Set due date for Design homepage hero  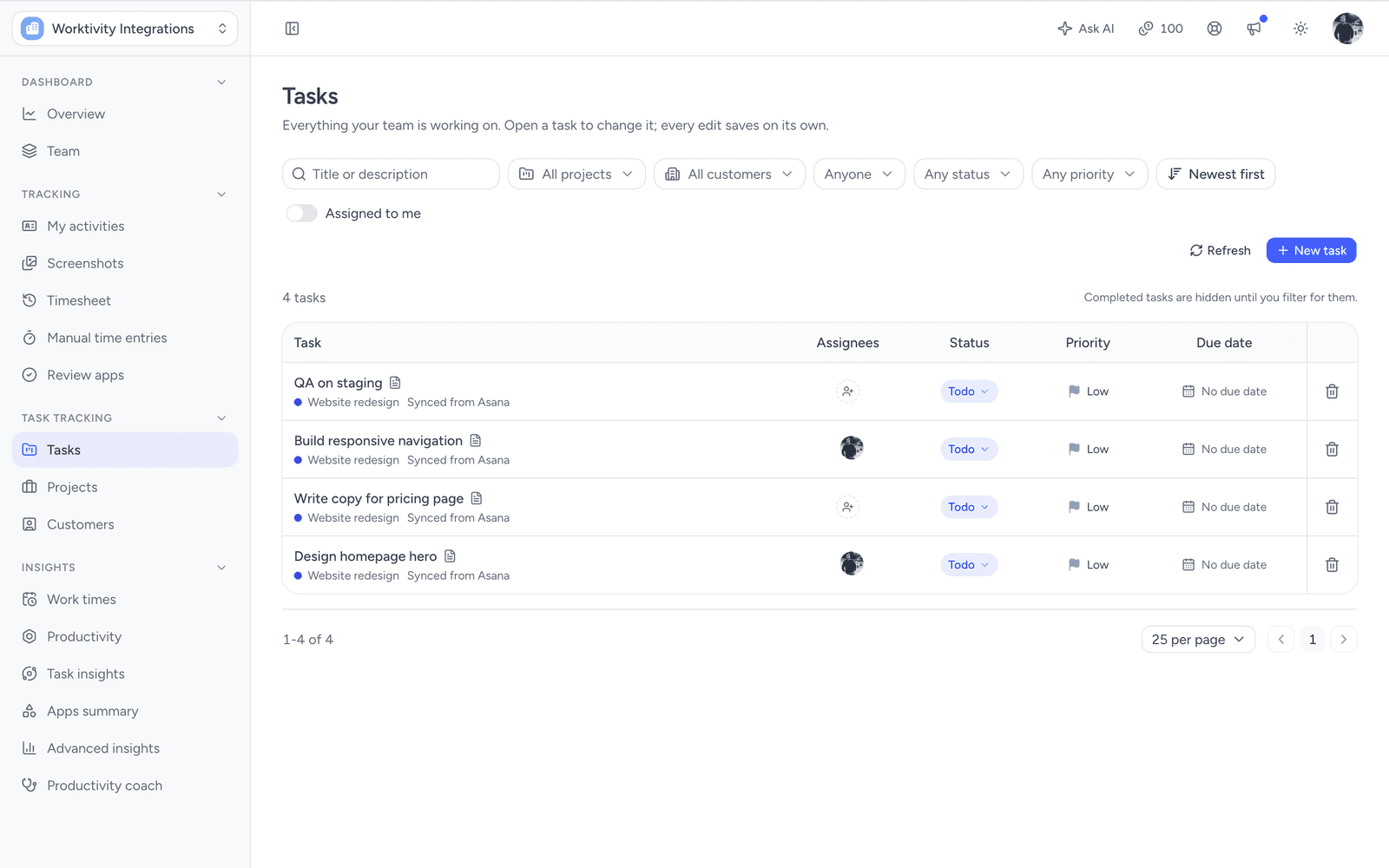(1224, 565)
